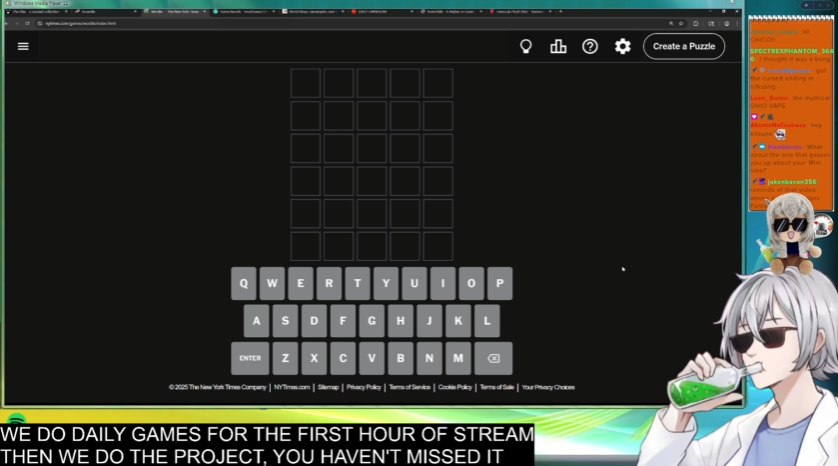The width and height of the screenshot is (838, 466).
Task: Tap the T key on the keyboard
Action: point(358,283)
